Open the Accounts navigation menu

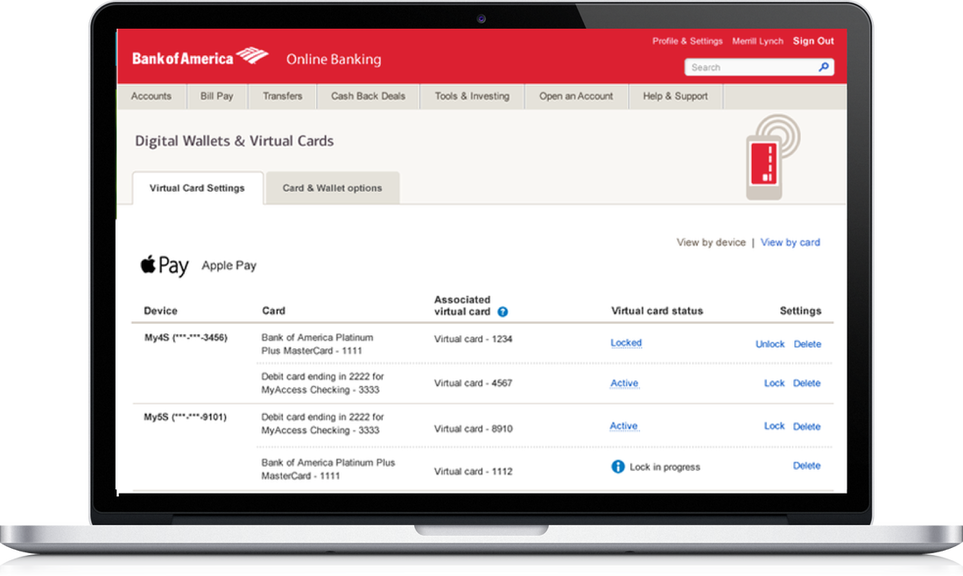[x=151, y=95]
